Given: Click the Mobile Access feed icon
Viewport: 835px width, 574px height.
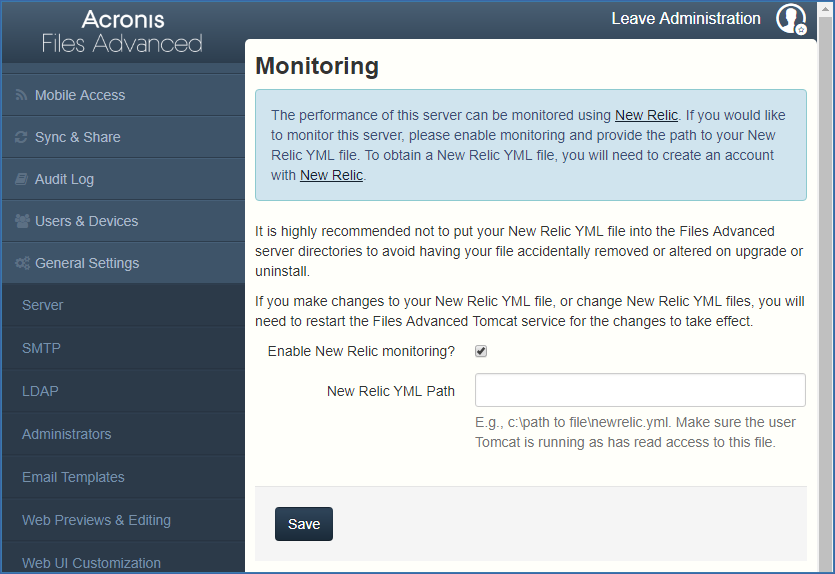Looking at the screenshot, I should click(x=21, y=95).
